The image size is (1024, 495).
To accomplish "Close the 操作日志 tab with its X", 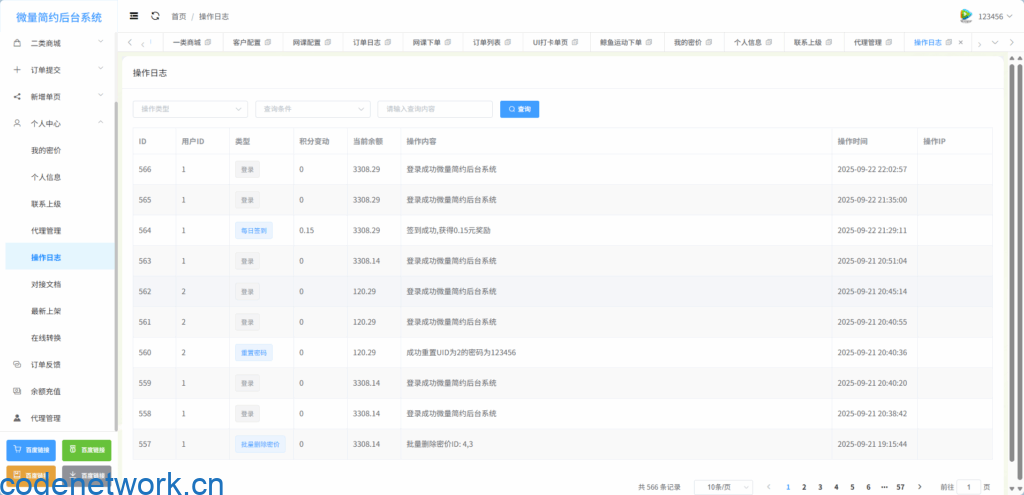I will (x=961, y=43).
